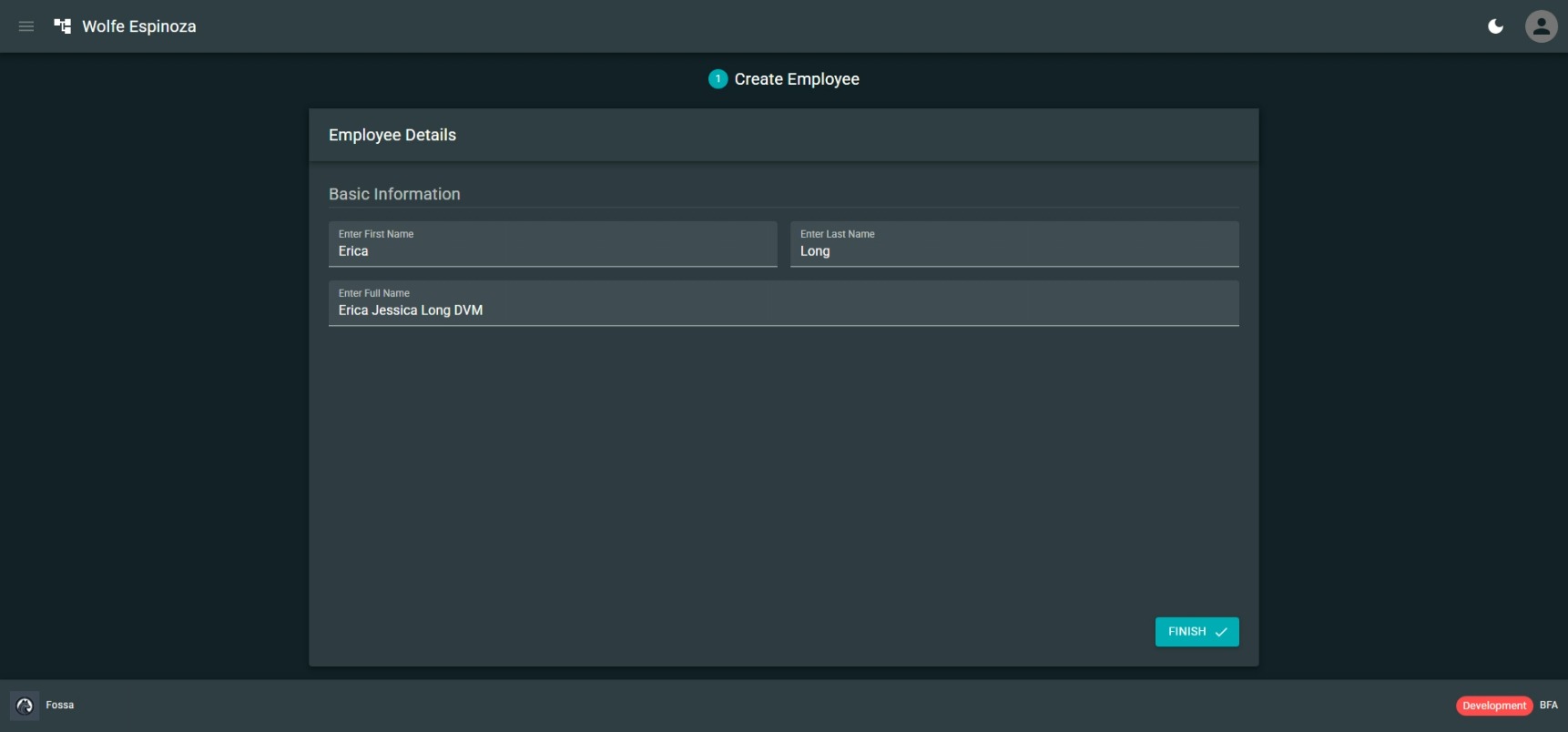The height and width of the screenshot is (732, 1568).
Task: Click the Basic Information section heading
Action: click(x=394, y=194)
